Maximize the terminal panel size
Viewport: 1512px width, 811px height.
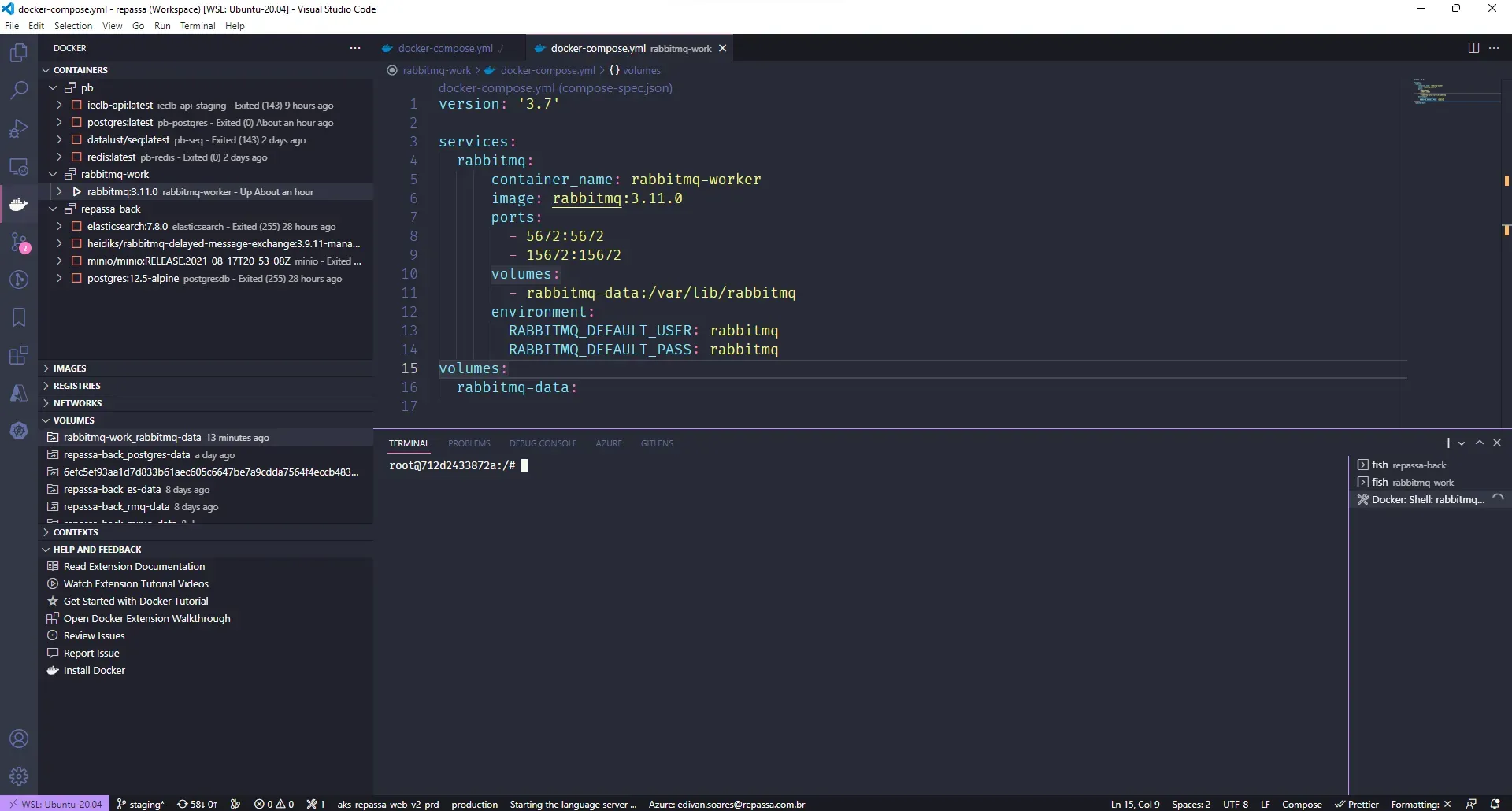point(1480,443)
